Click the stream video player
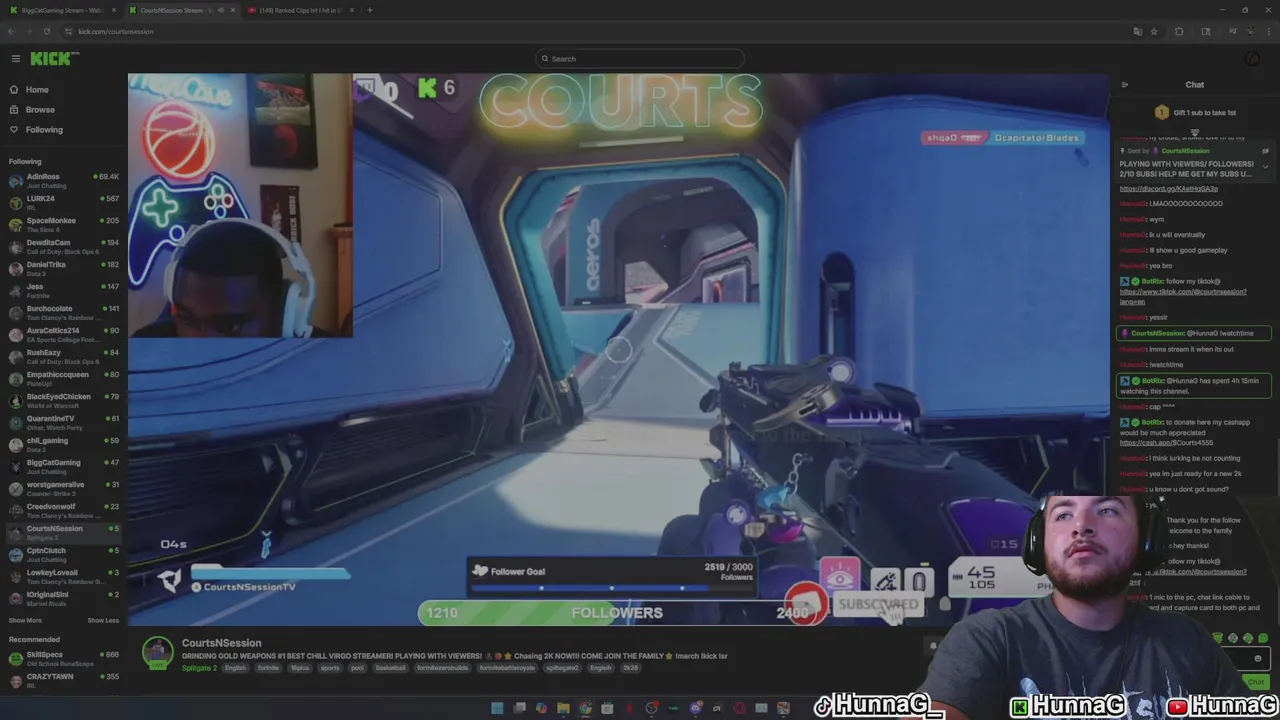 click(x=619, y=349)
